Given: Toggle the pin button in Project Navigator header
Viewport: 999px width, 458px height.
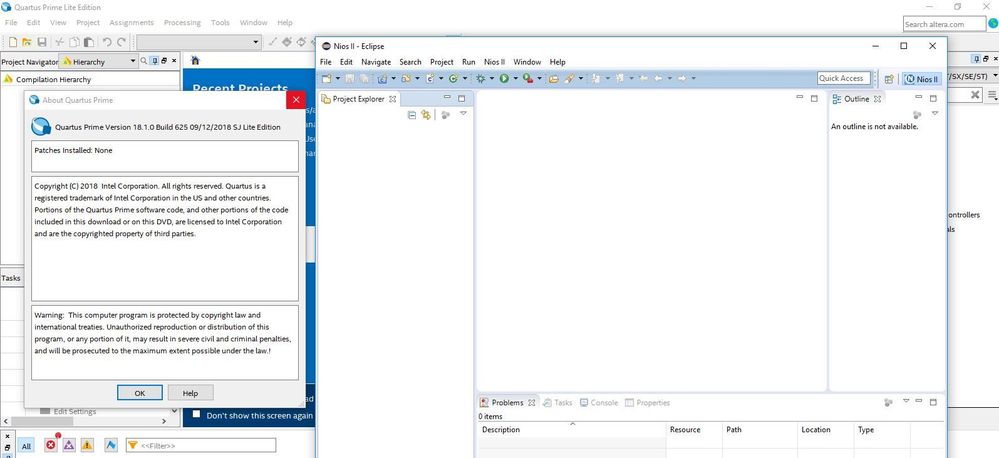Looking at the screenshot, I should tap(155, 61).
